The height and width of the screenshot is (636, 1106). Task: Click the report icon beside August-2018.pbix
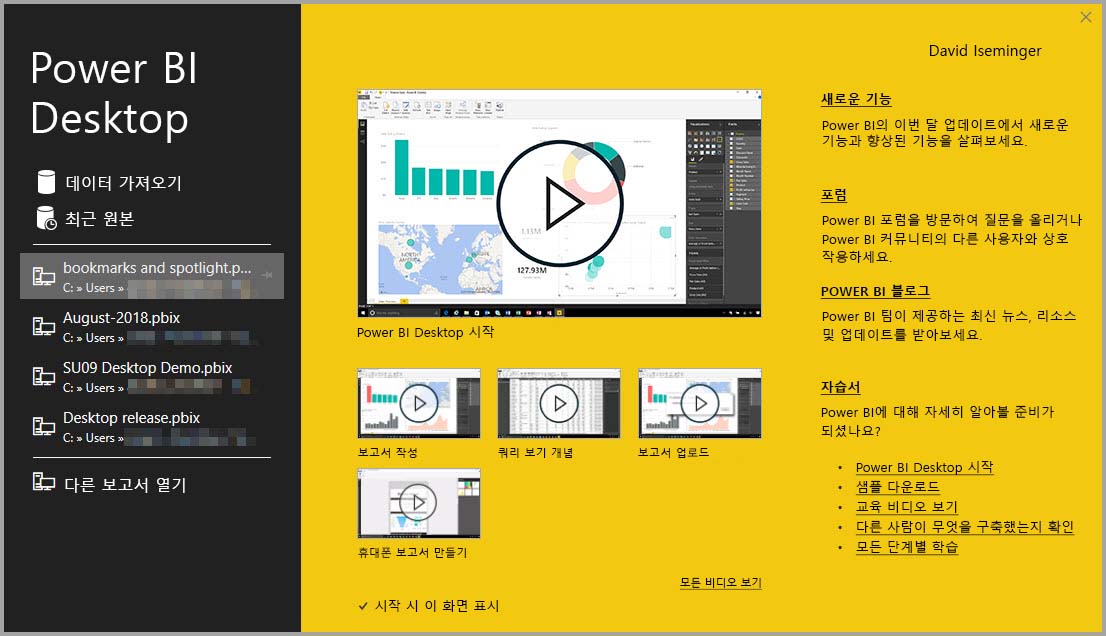click(44, 326)
